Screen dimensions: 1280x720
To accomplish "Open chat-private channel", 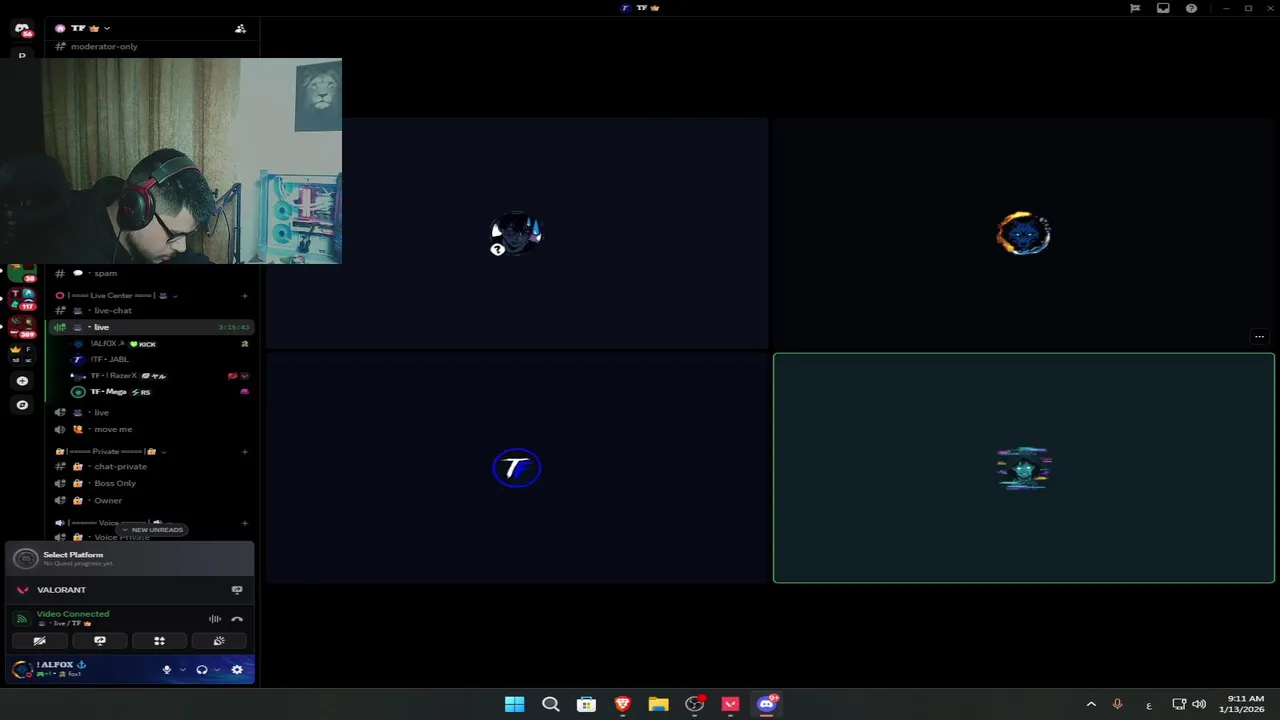I will tap(150, 467).
